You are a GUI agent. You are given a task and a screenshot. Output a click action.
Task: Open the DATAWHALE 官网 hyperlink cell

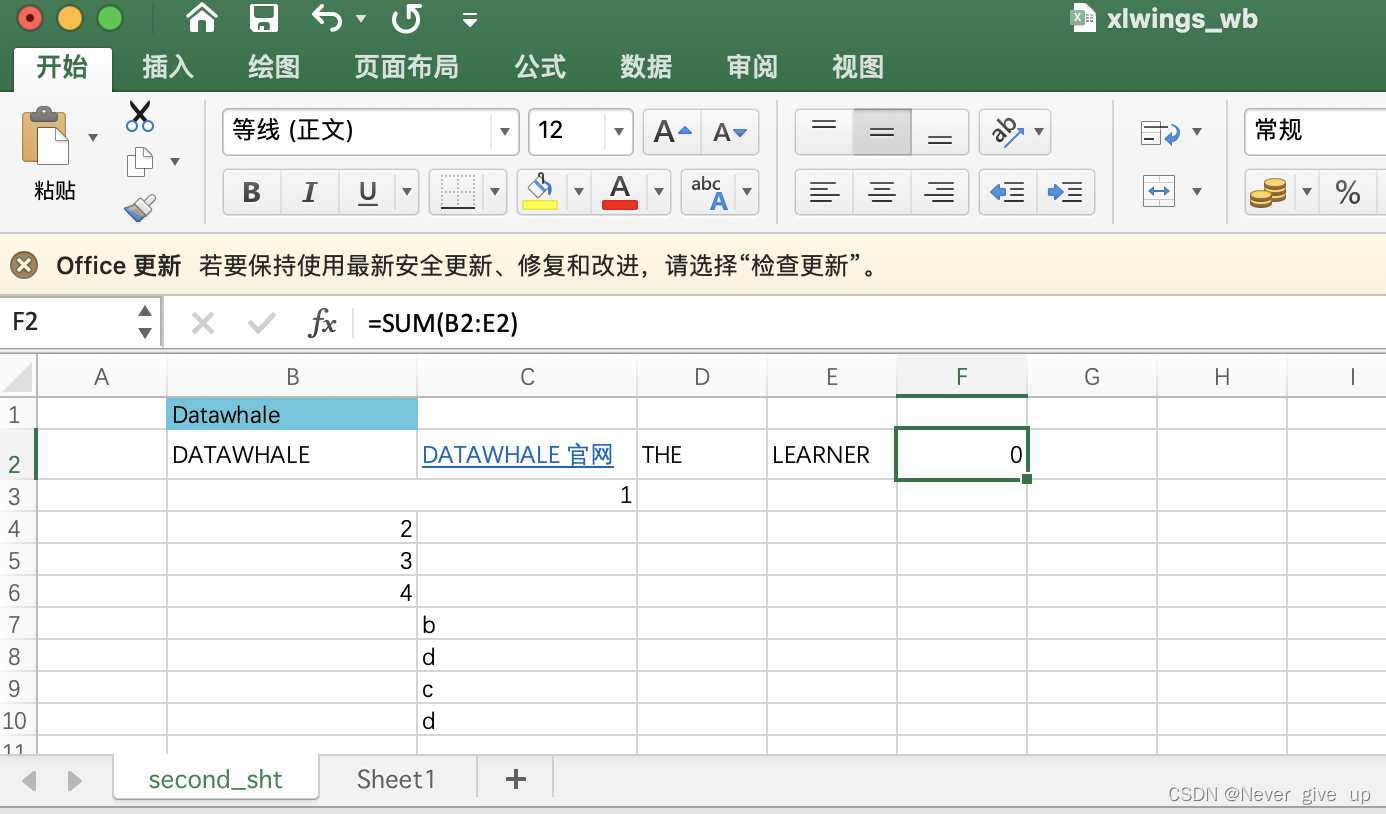[x=517, y=455]
